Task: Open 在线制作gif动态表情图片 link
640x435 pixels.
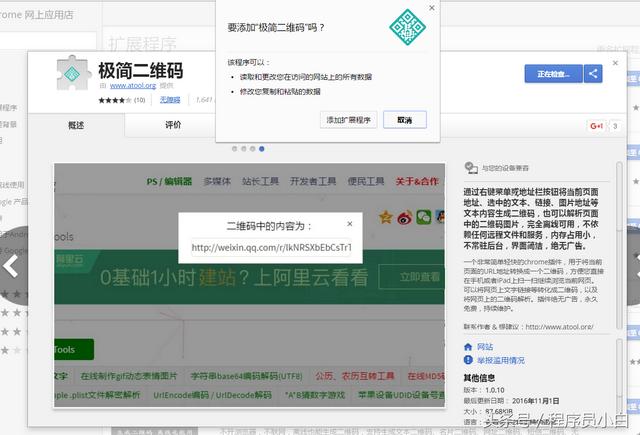Action: coord(129,376)
